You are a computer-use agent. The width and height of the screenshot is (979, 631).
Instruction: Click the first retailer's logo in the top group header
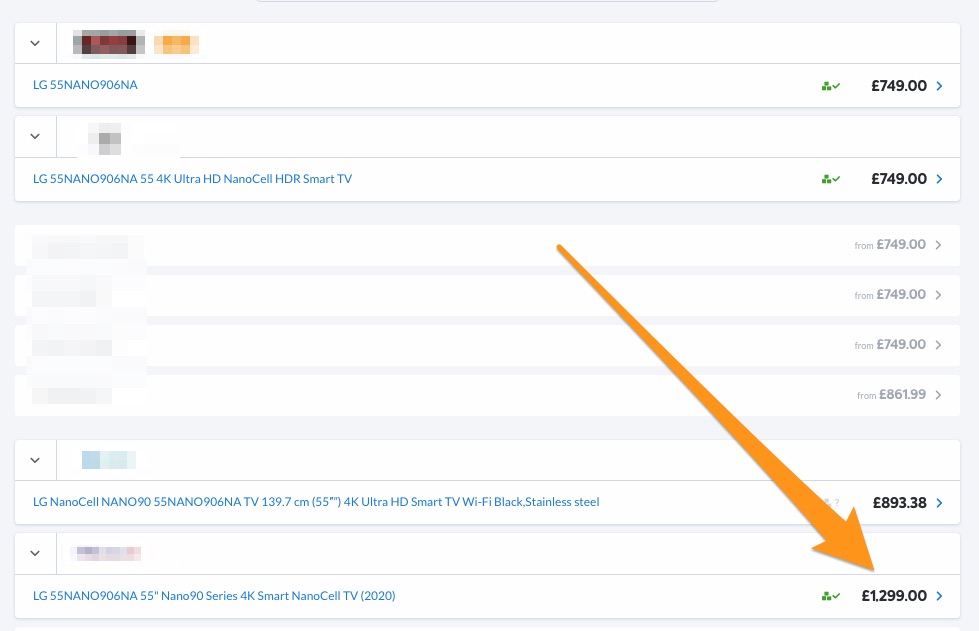click(109, 44)
